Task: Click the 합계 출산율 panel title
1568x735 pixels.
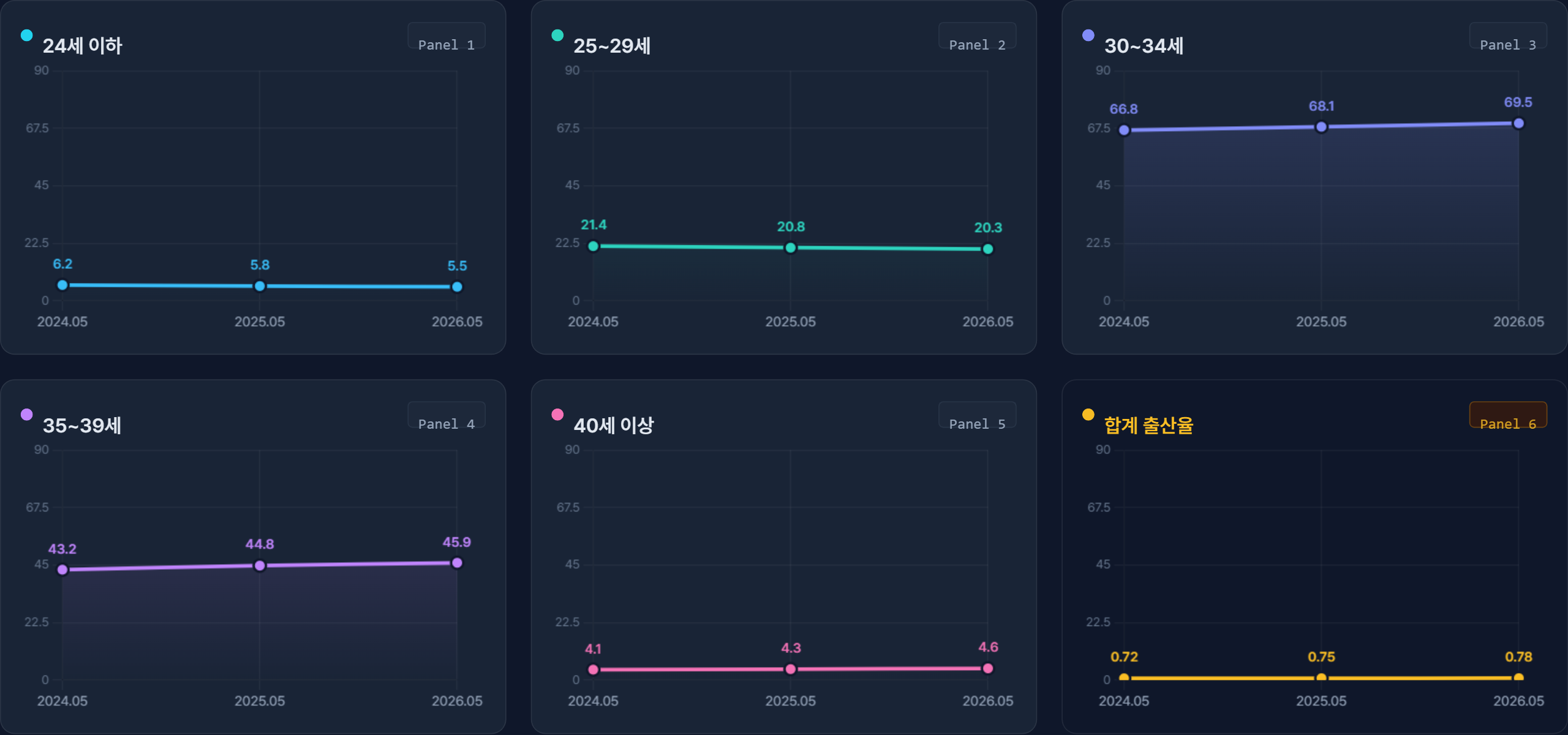Action: click(x=1148, y=425)
